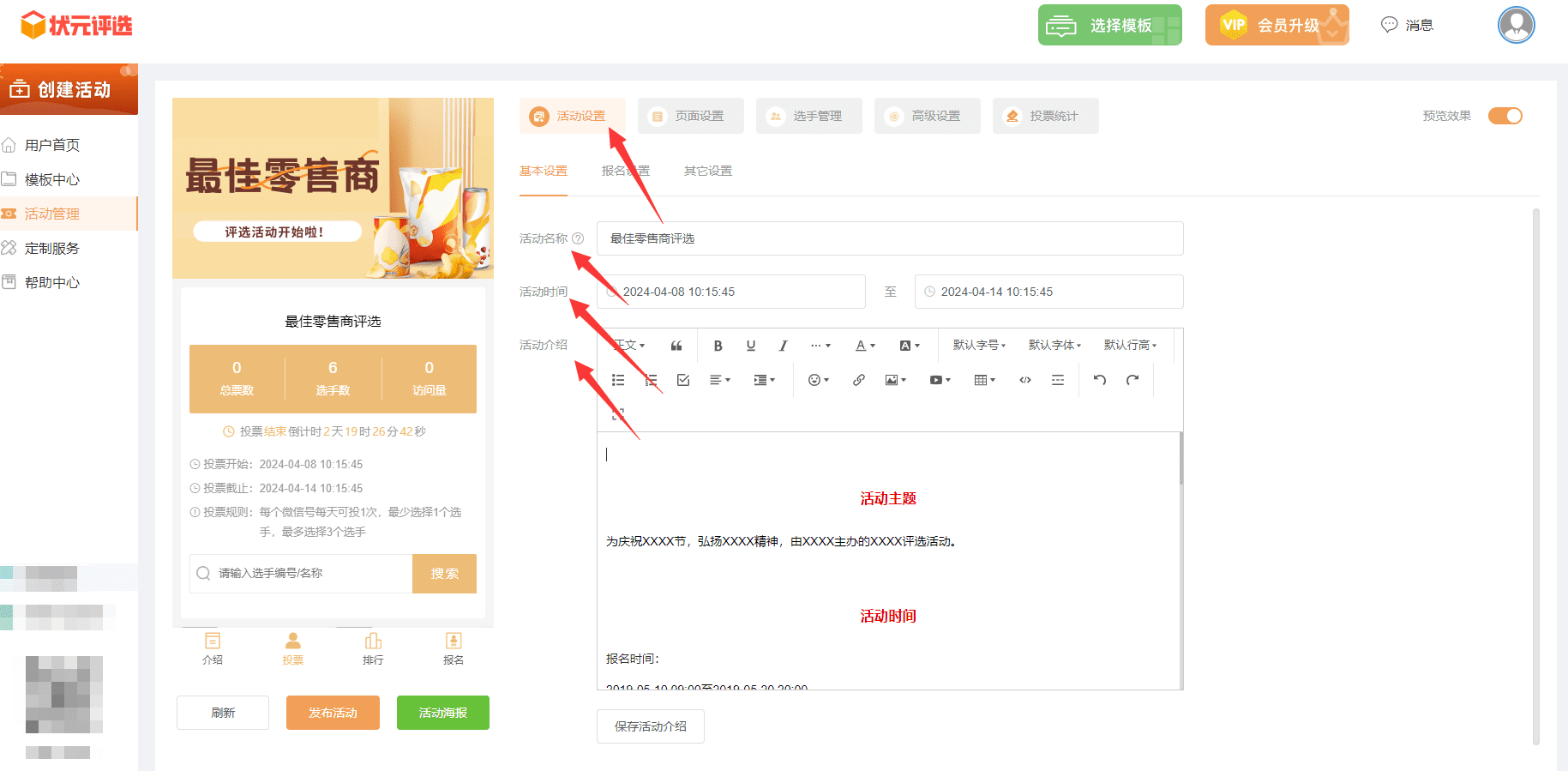Image resolution: width=1568 pixels, height=771 pixels.
Task: Click the 保存活动介绍 button
Action: point(651,726)
